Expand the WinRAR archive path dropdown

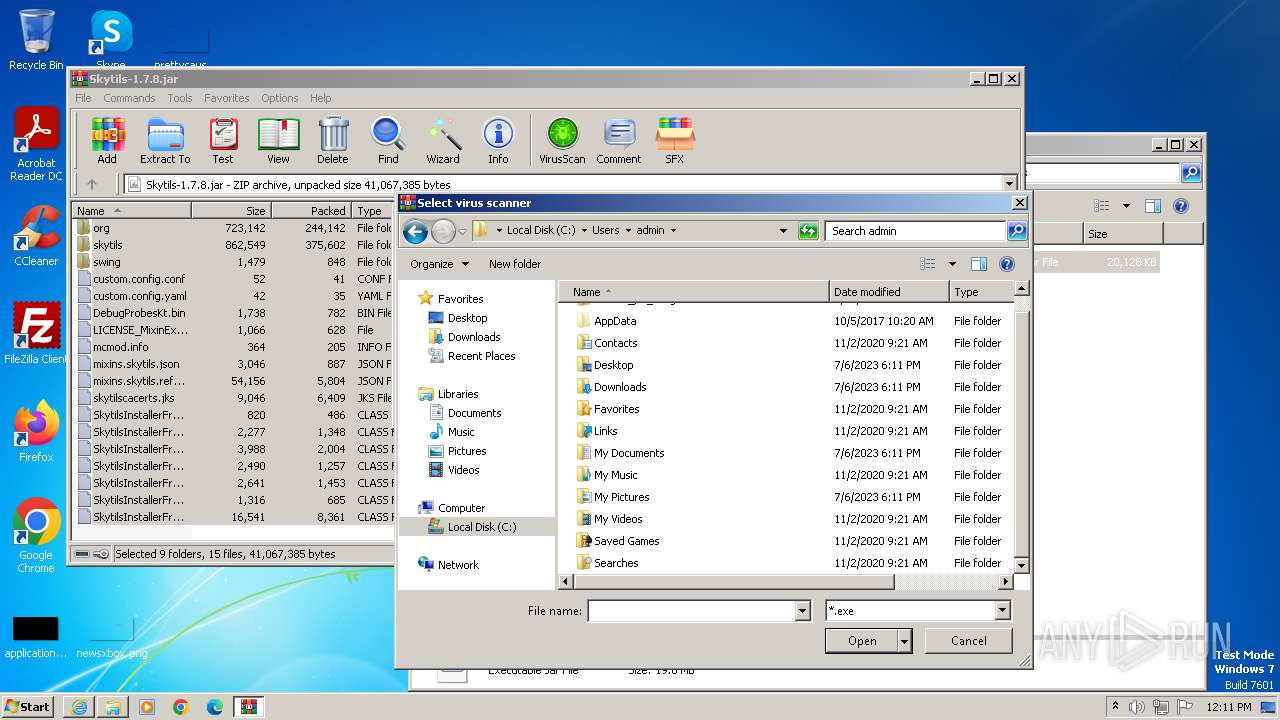coord(1009,184)
